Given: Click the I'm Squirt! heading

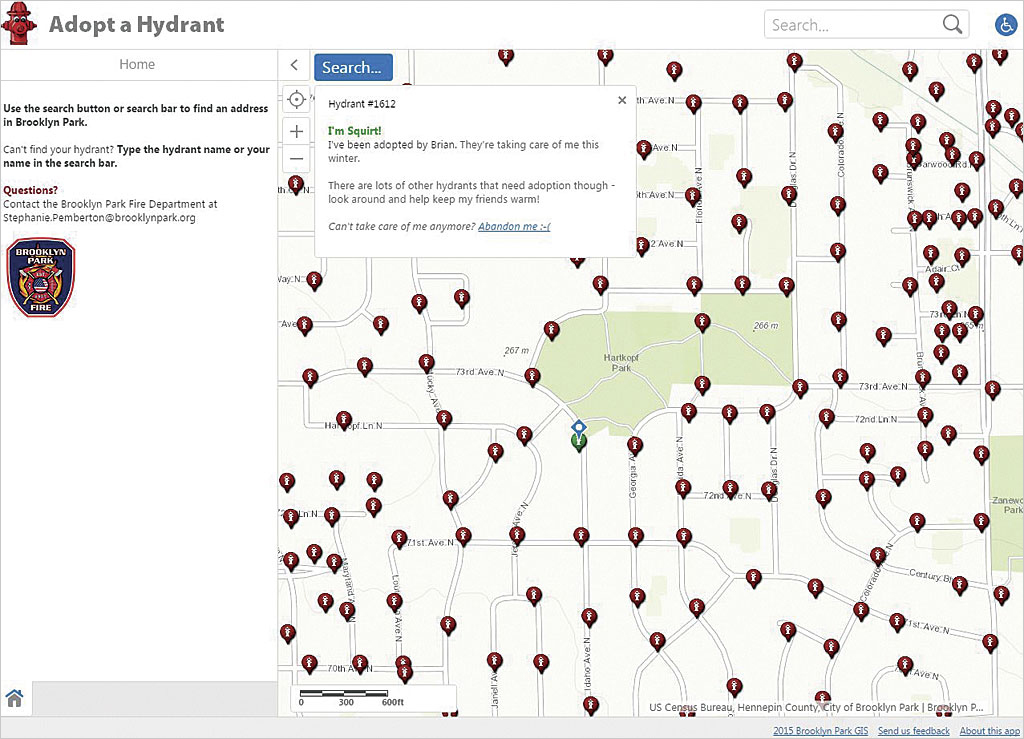Looking at the screenshot, I should pyautogui.click(x=355, y=131).
